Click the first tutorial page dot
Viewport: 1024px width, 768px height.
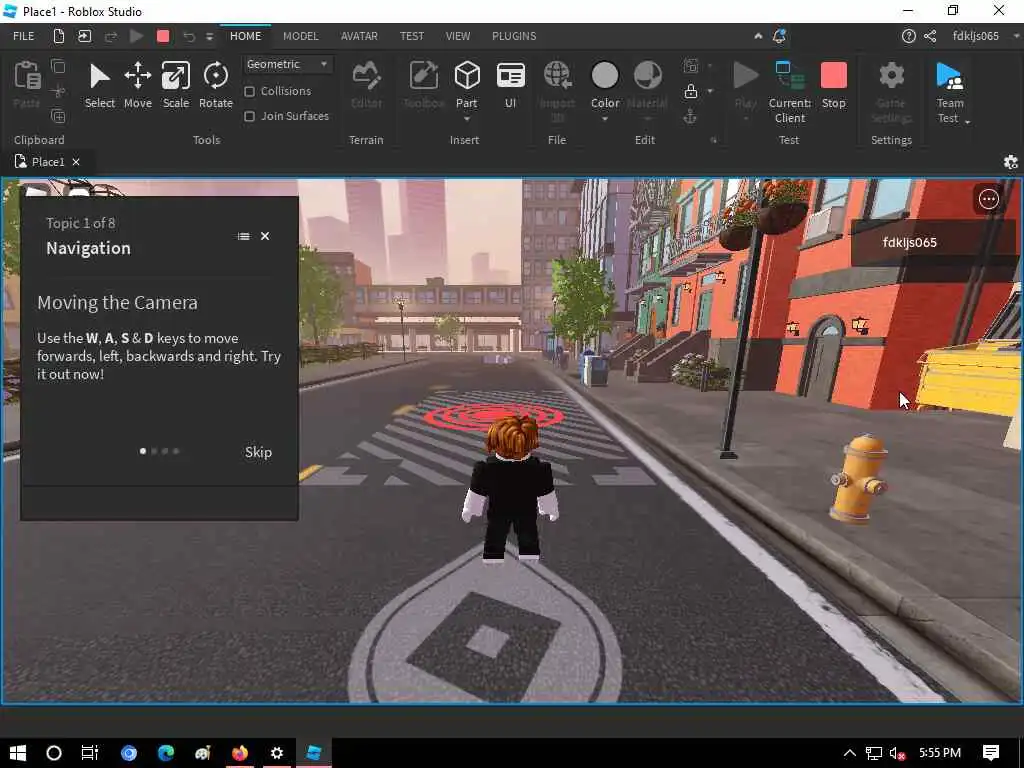[143, 451]
